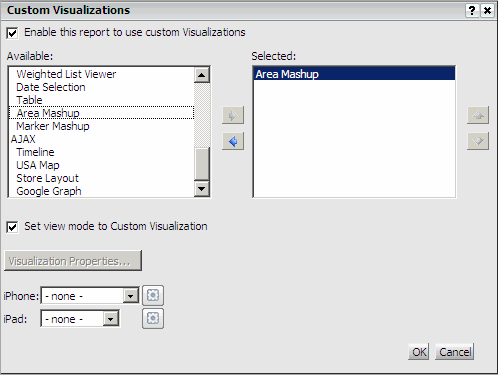Confirm with the OK button
Image resolution: width=498 pixels, height=375 pixels.
pyautogui.click(x=419, y=352)
